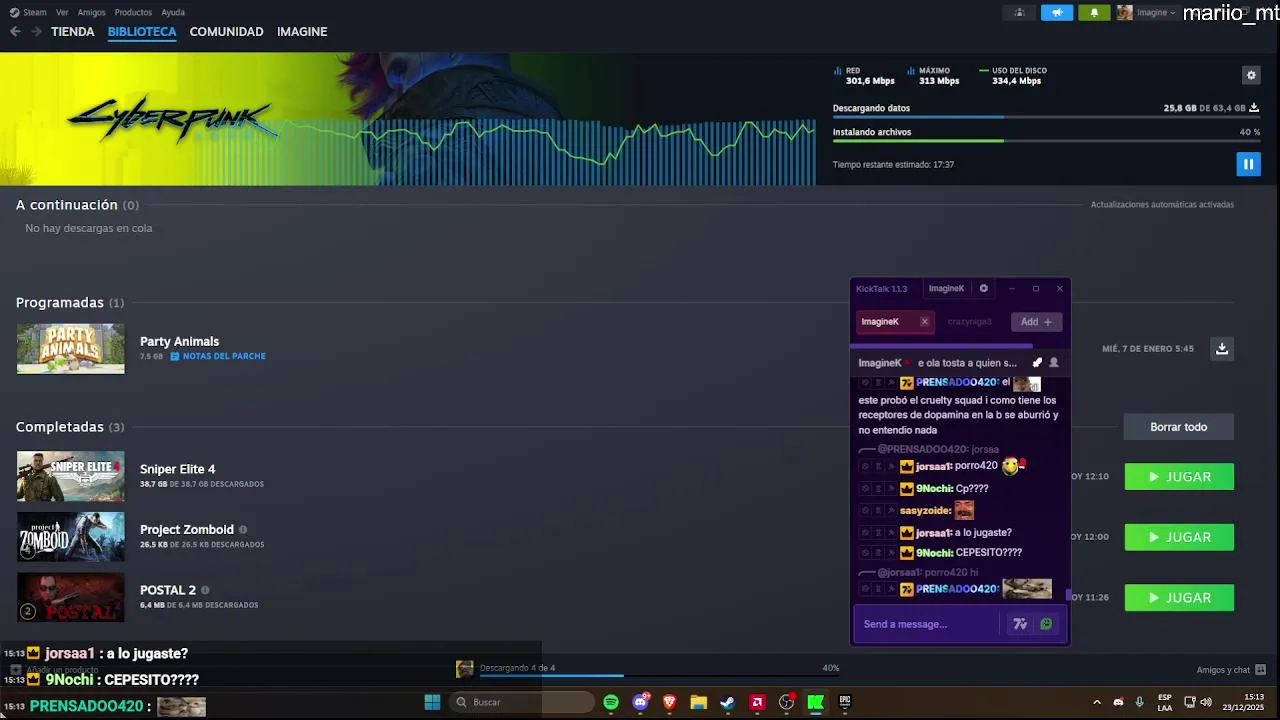Switch to the BIBLIOTECA tab
Screen dimensions: 1280x720
[x=142, y=32]
